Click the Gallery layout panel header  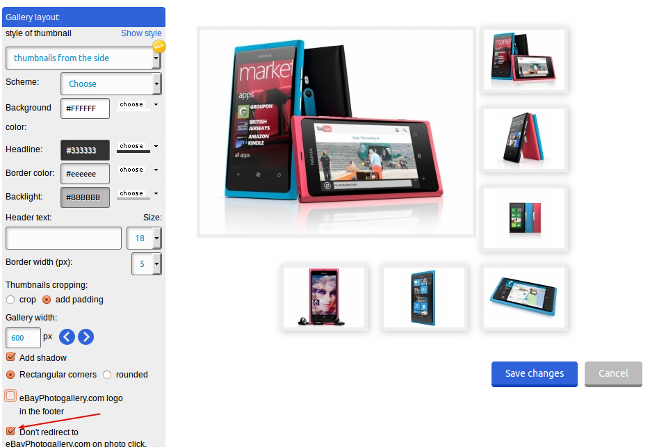pos(83,17)
